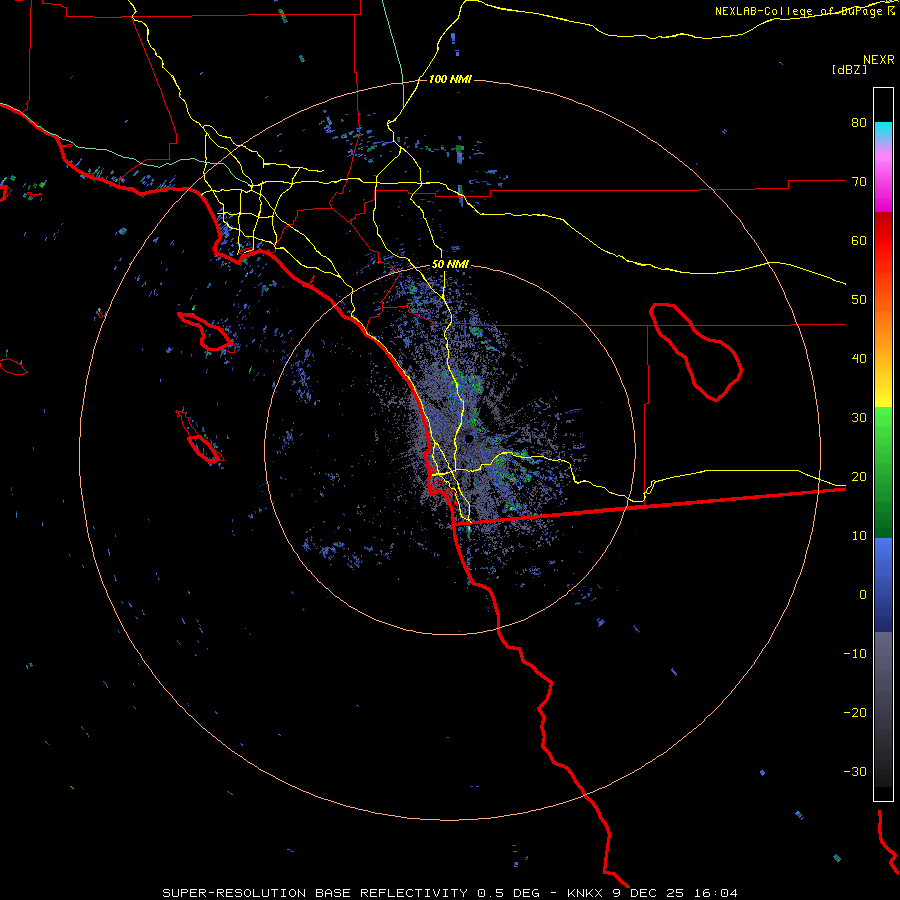Click the KNKX station identifier in the caption
Screen dimensions: 900x900
click(585, 893)
